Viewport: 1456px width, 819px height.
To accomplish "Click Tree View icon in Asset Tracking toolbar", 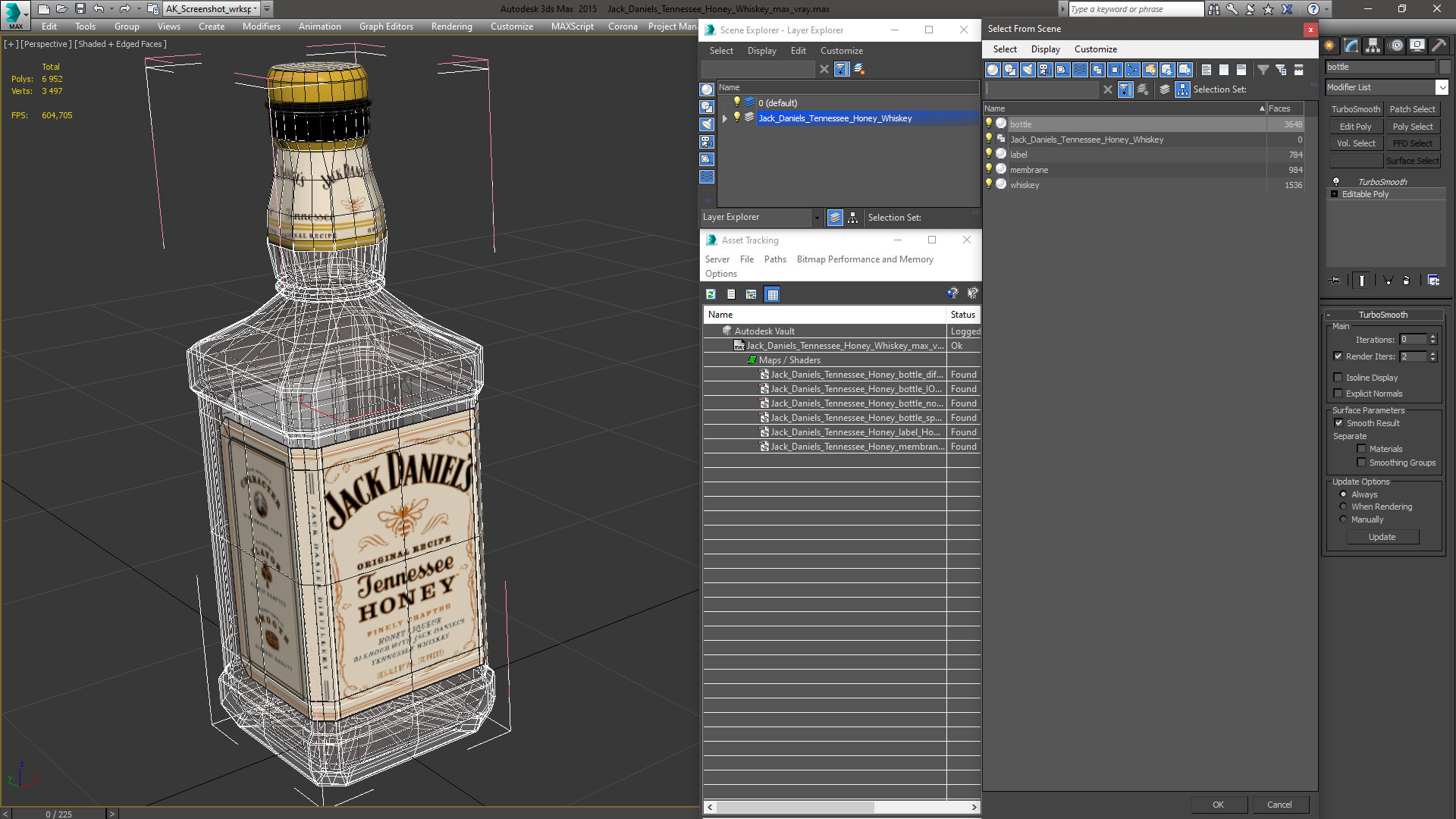I will click(x=751, y=294).
